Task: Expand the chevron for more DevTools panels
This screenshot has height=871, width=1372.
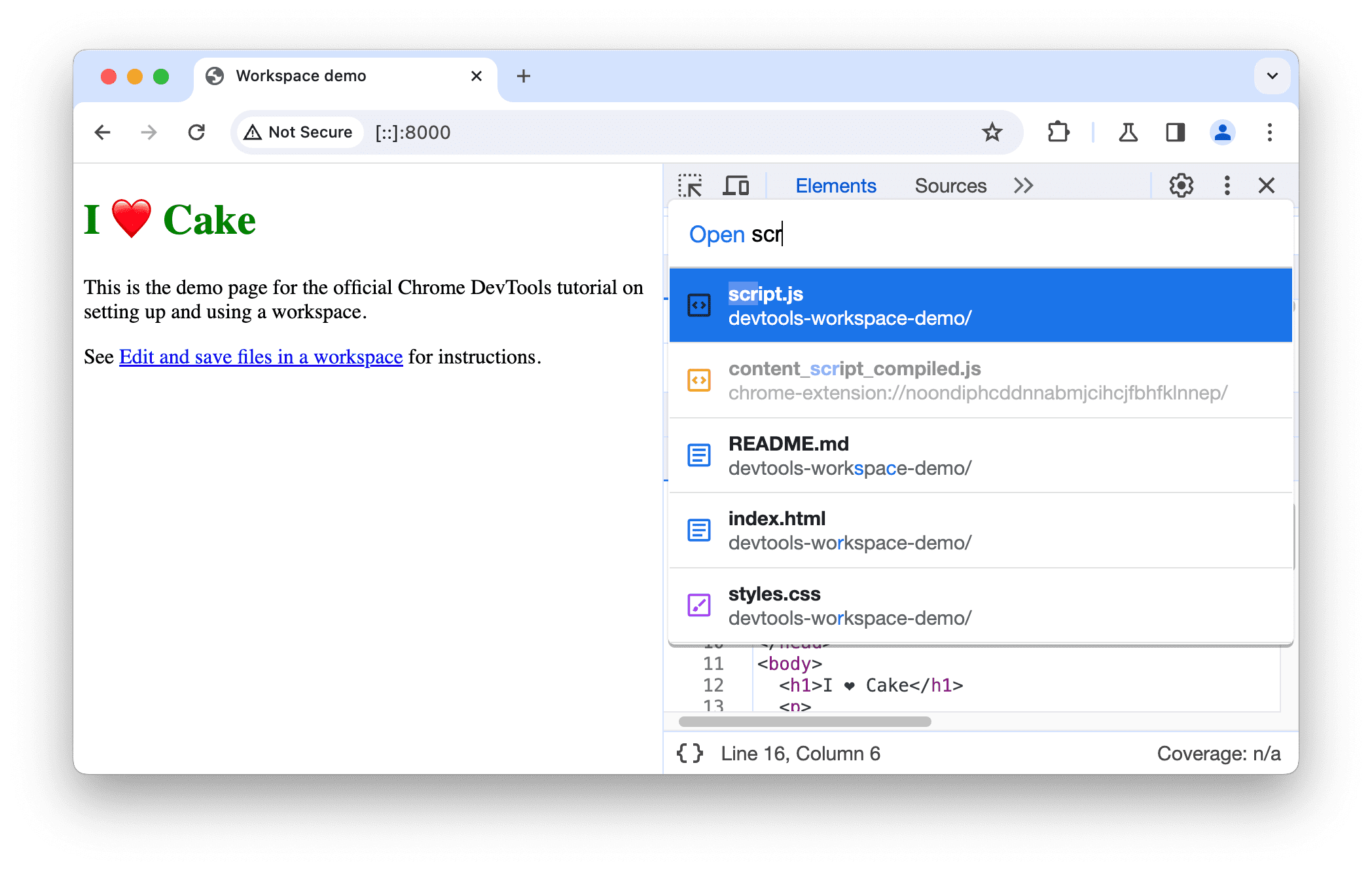Action: (1024, 185)
